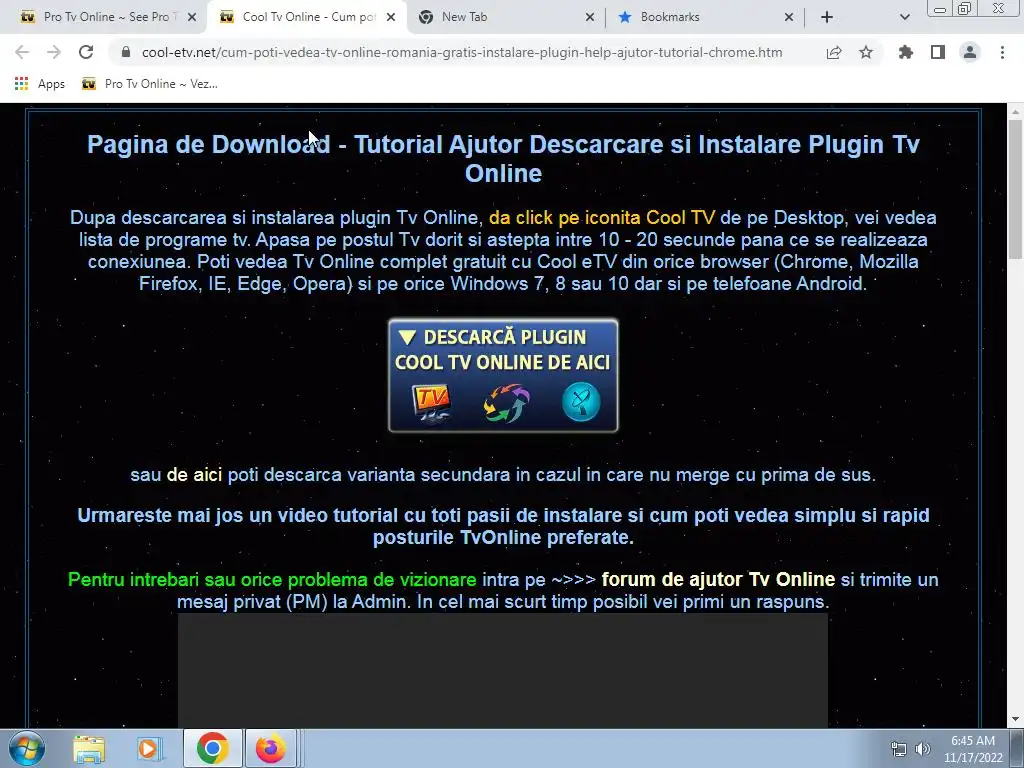Open the 'de aici' secondary download link
1024x768 pixels.
click(194, 475)
